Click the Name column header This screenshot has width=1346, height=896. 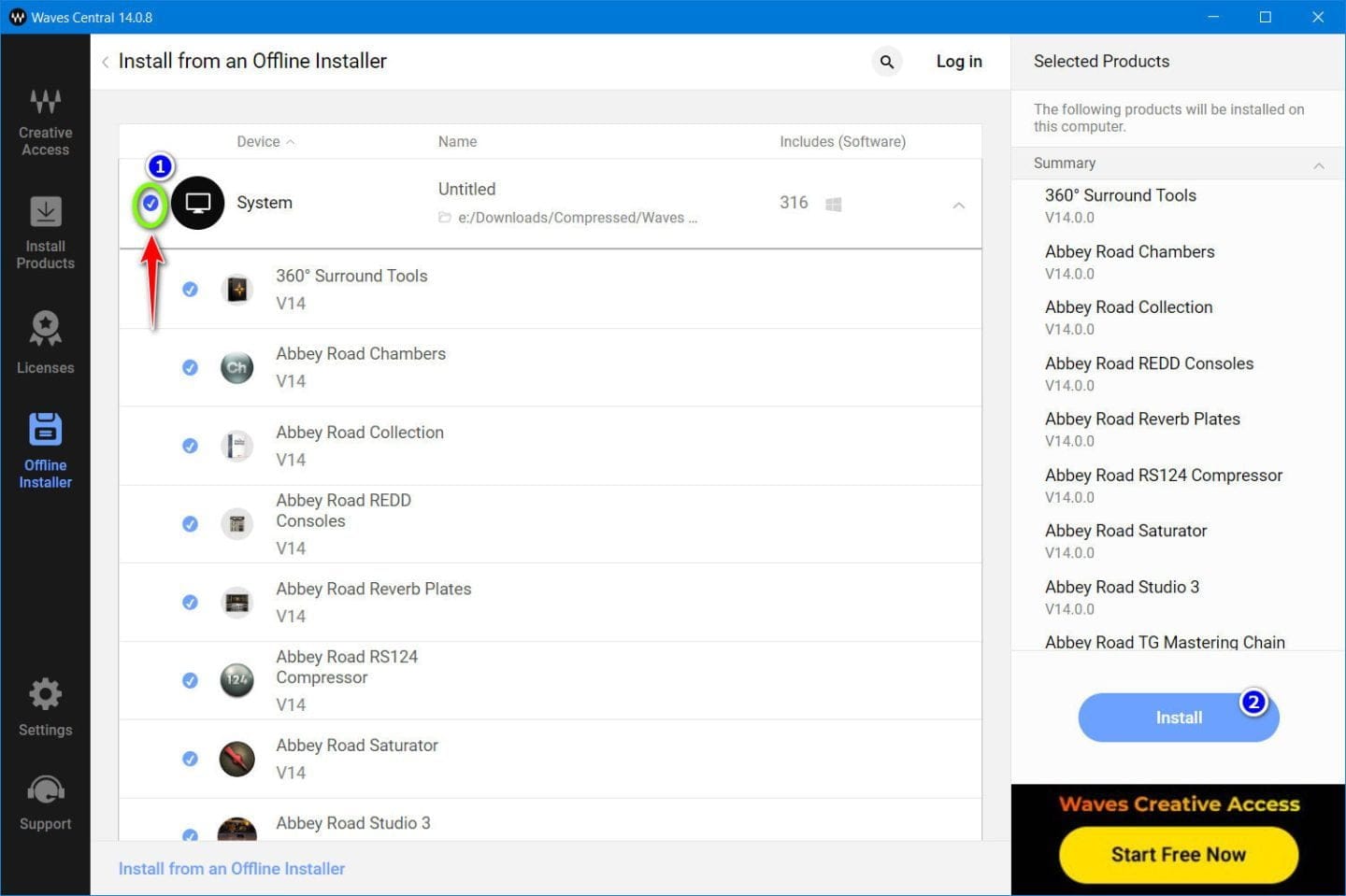click(457, 142)
